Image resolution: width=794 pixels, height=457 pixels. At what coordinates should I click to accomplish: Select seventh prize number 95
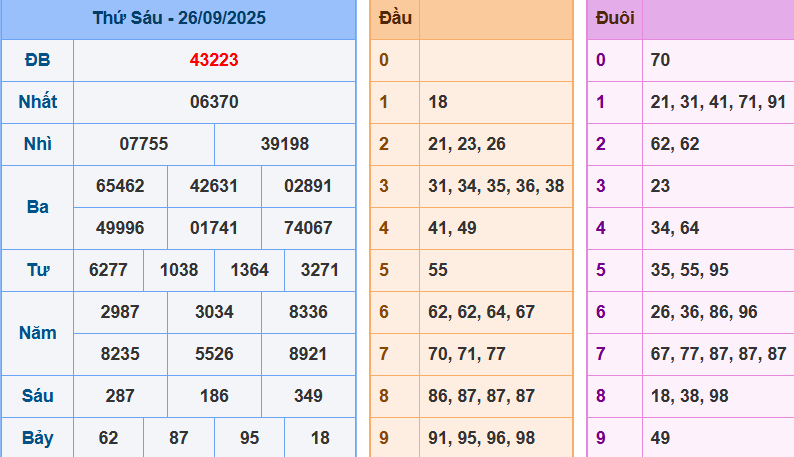pos(249,438)
